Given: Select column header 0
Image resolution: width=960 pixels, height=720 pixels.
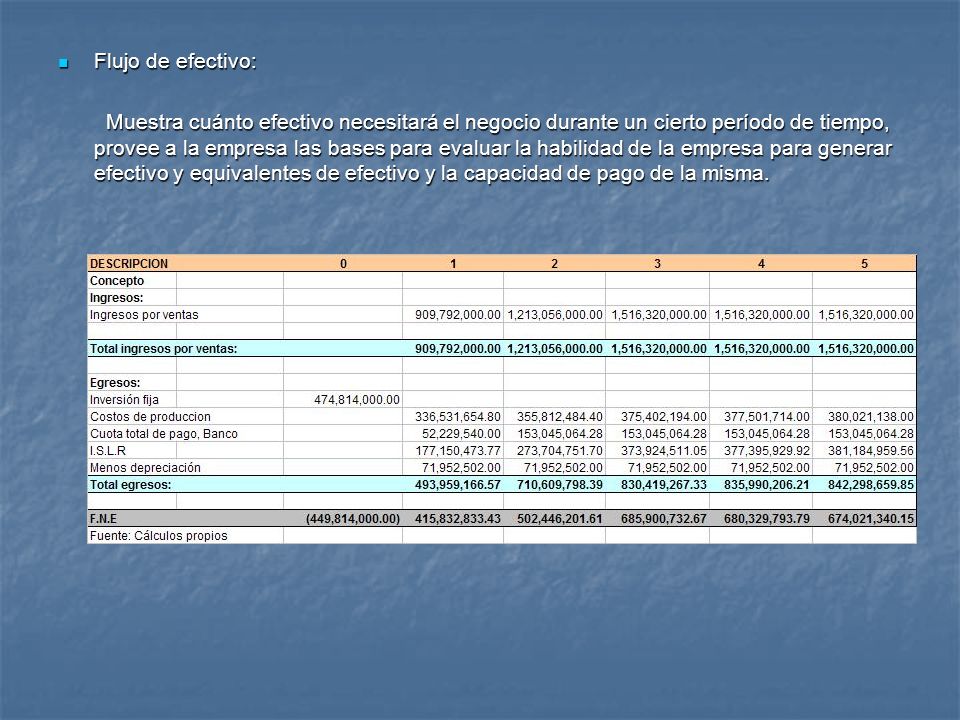Looking at the screenshot, I should pyautogui.click(x=343, y=264).
